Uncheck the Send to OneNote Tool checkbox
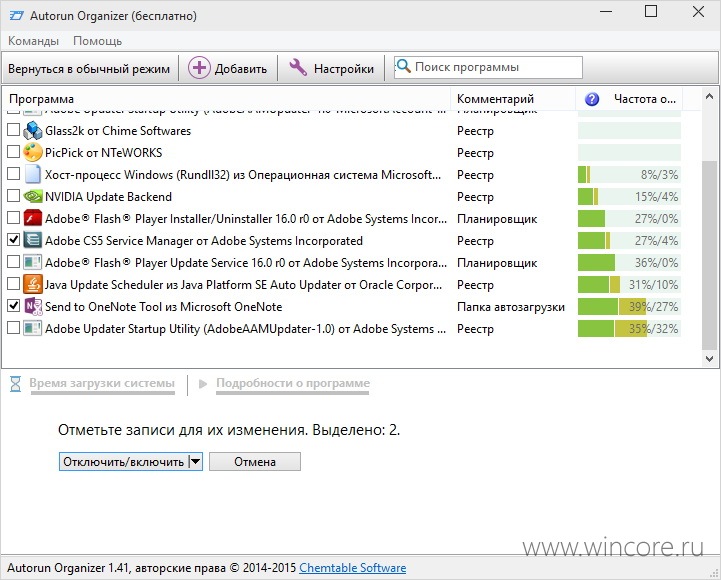This screenshot has width=721, height=580. pyautogui.click(x=13, y=305)
